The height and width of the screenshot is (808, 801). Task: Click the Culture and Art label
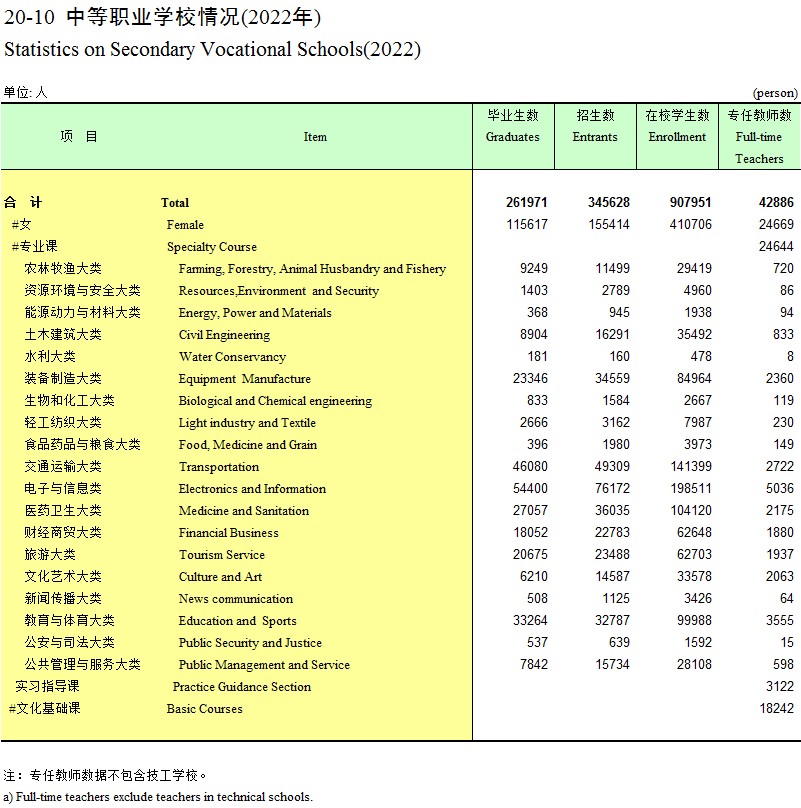[221, 577]
